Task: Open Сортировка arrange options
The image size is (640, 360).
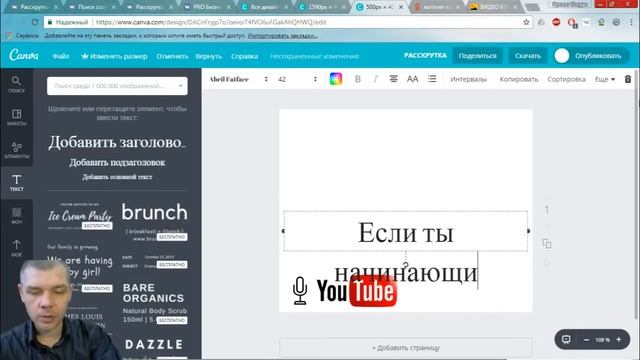Action: click(x=567, y=79)
